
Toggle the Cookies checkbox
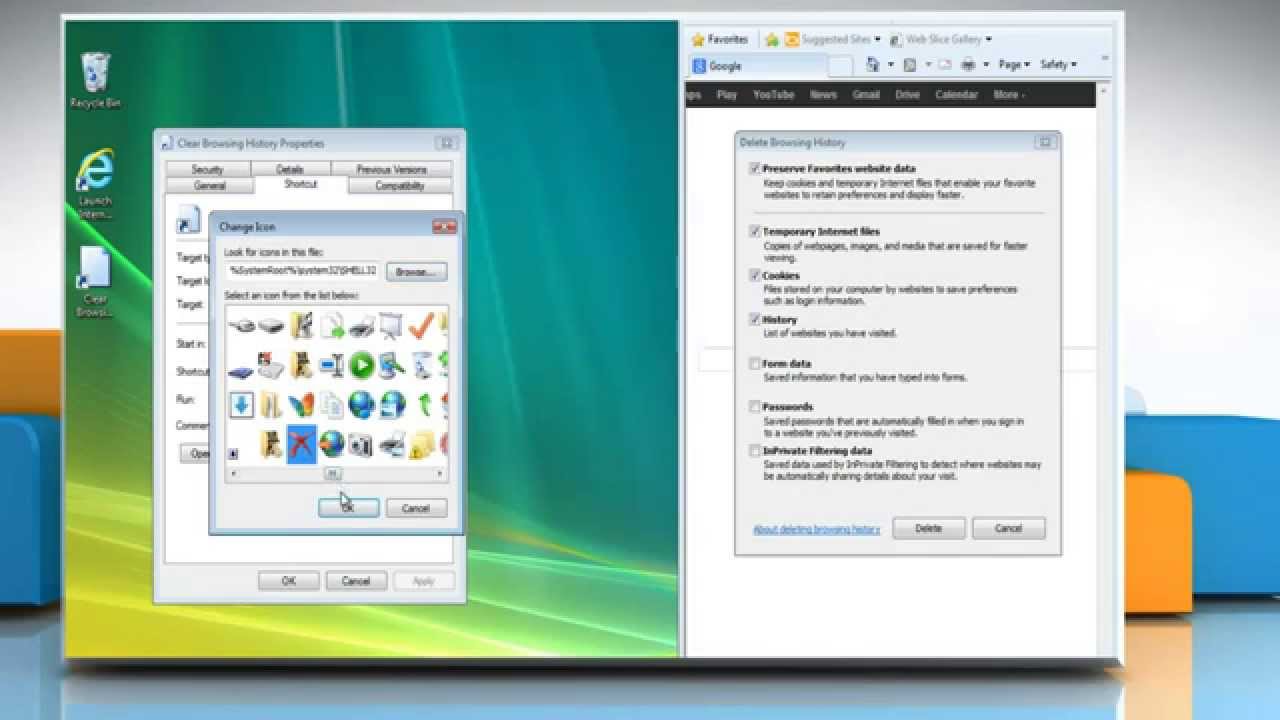756,275
